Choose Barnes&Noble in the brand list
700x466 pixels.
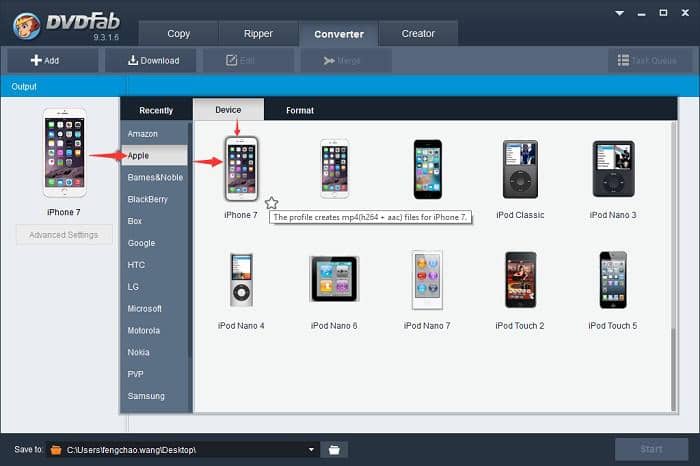pyautogui.click(x=154, y=177)
